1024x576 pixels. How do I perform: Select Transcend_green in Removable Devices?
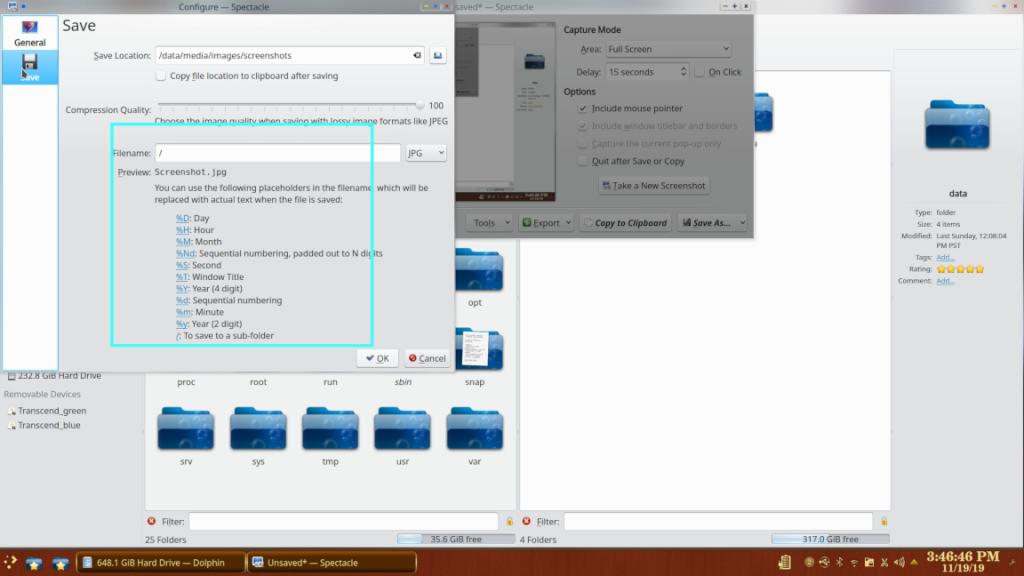(52, 411)
